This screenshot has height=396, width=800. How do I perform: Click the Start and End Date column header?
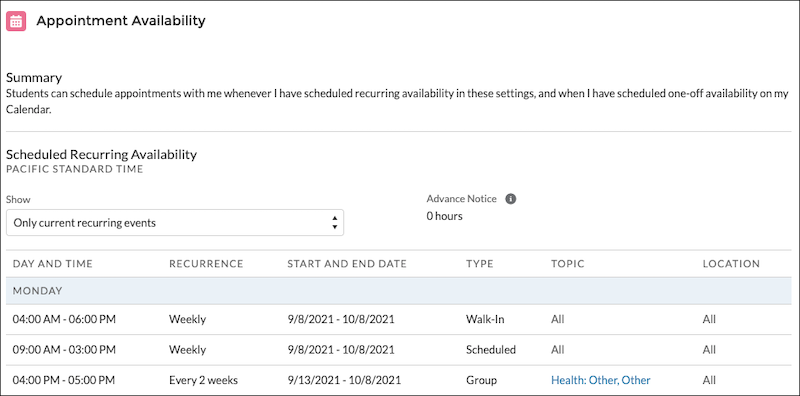tap(347, 264)
